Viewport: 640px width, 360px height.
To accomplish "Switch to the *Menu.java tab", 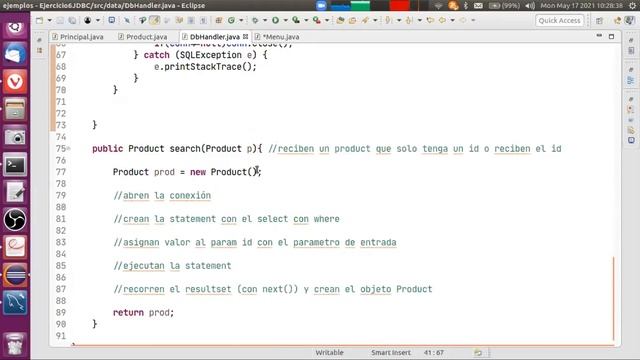I will click(277, 37).
